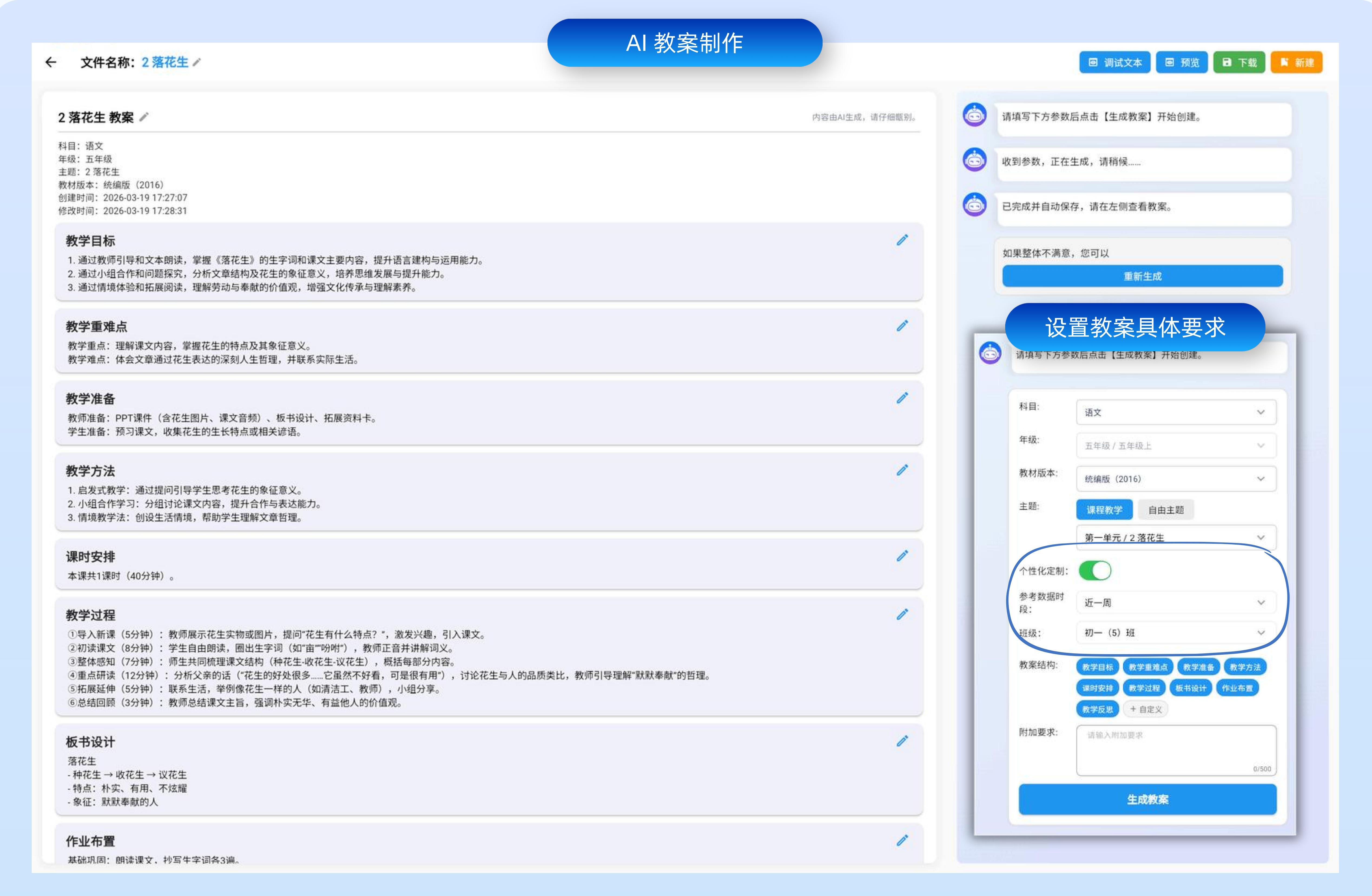
Task: Click the pencil icon on 板书设计
Action: (903, 741)
